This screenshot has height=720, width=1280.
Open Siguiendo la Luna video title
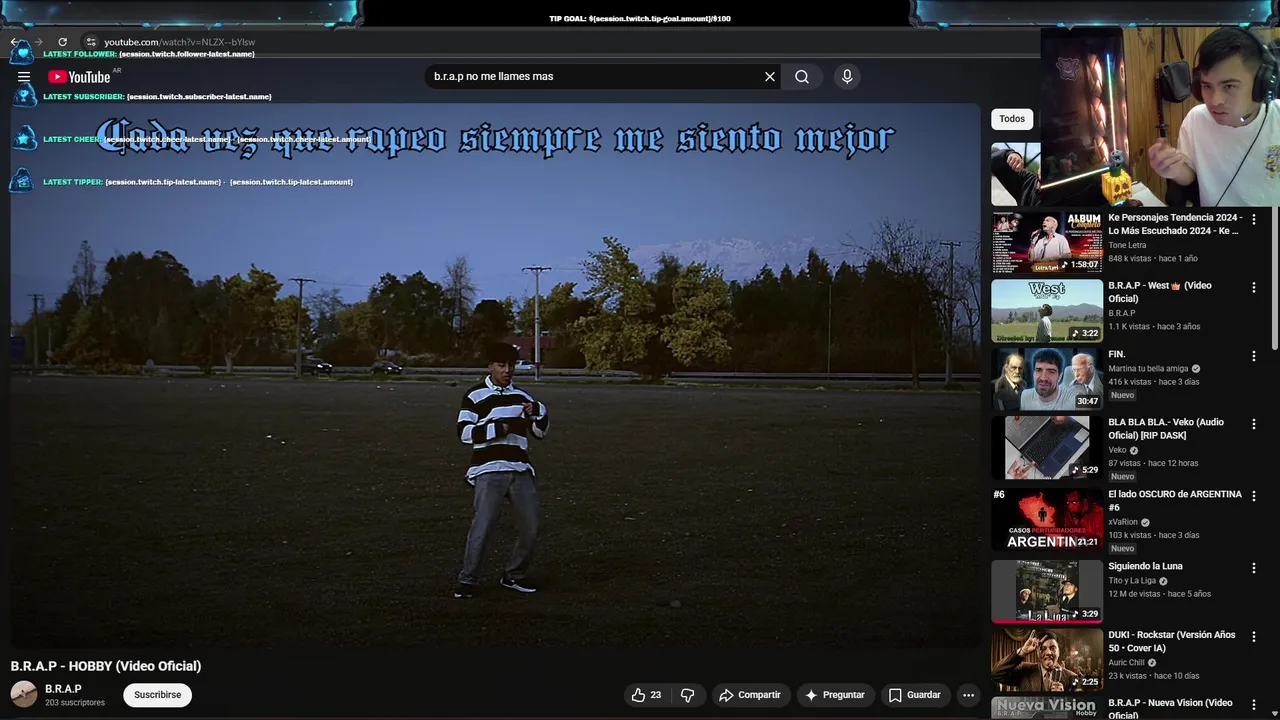click(1145, 566)
